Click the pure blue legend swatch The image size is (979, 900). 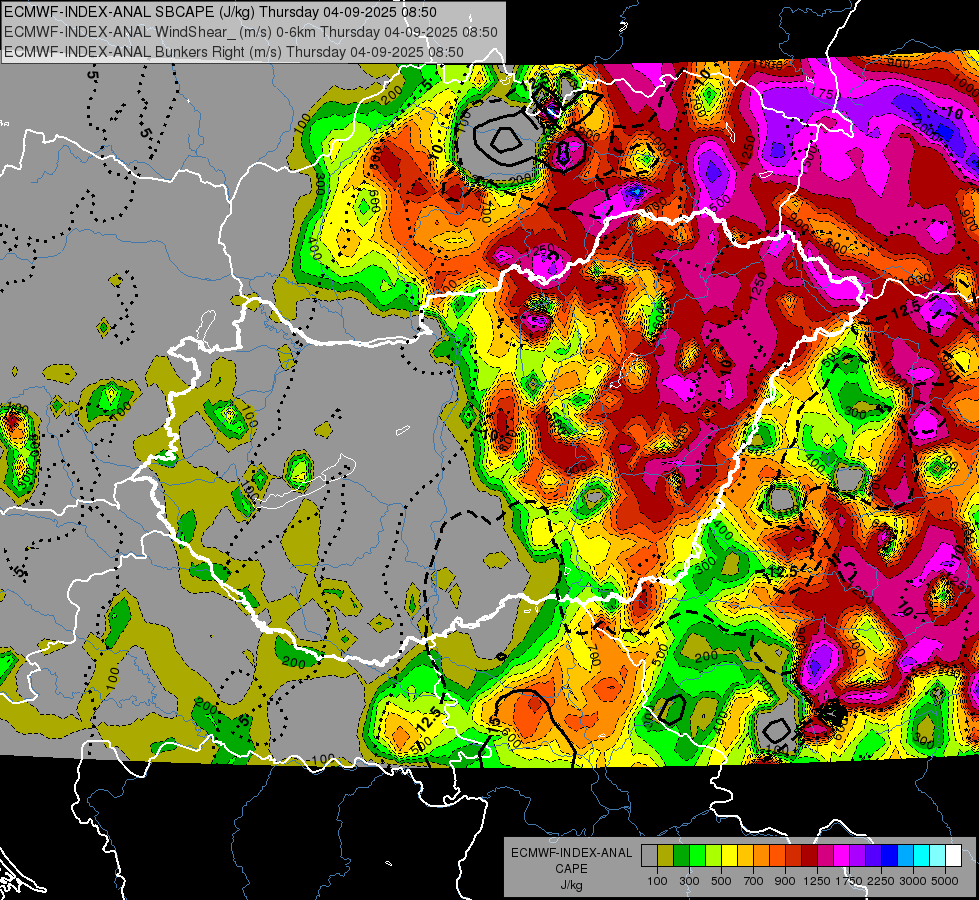coord(890,856)
